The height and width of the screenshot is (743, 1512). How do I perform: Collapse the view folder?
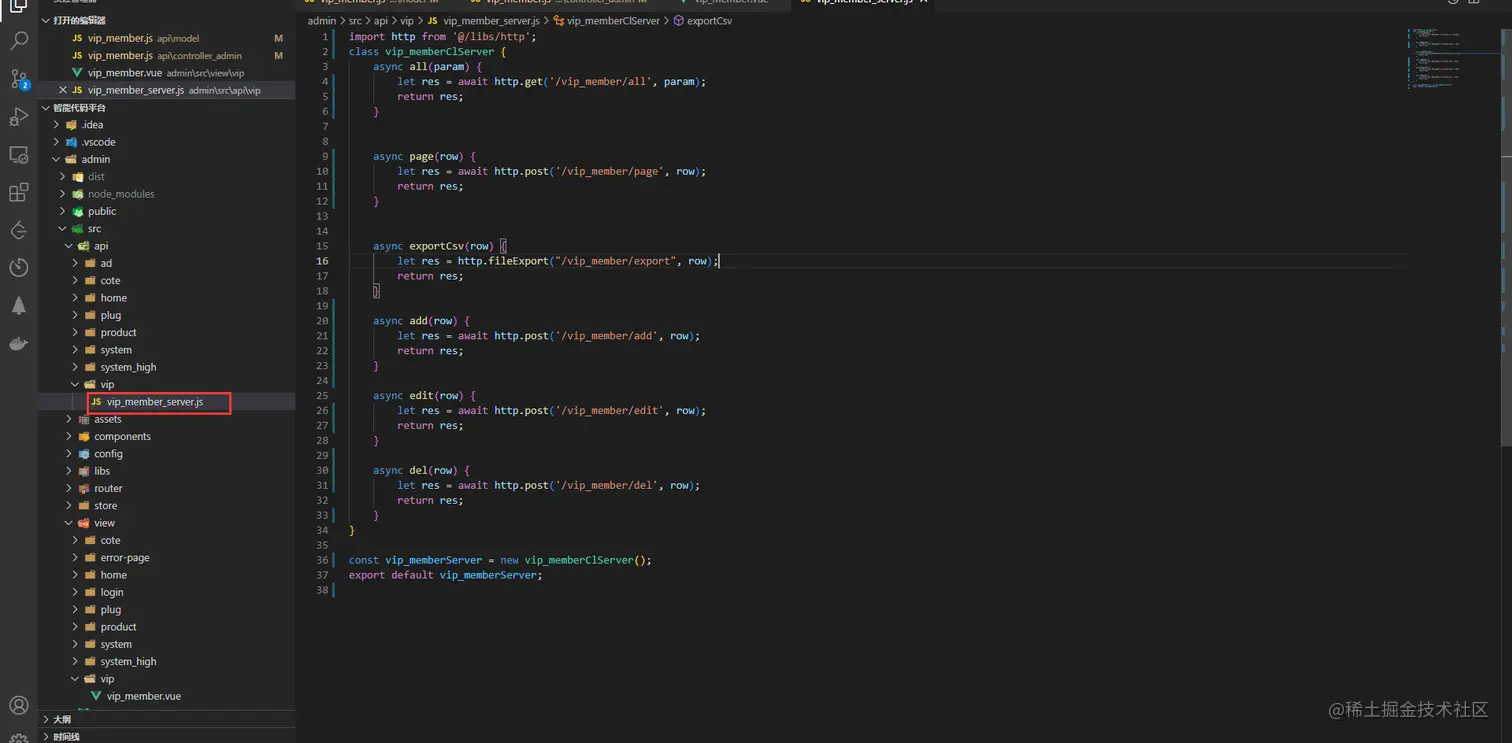(x=69, y=523)
